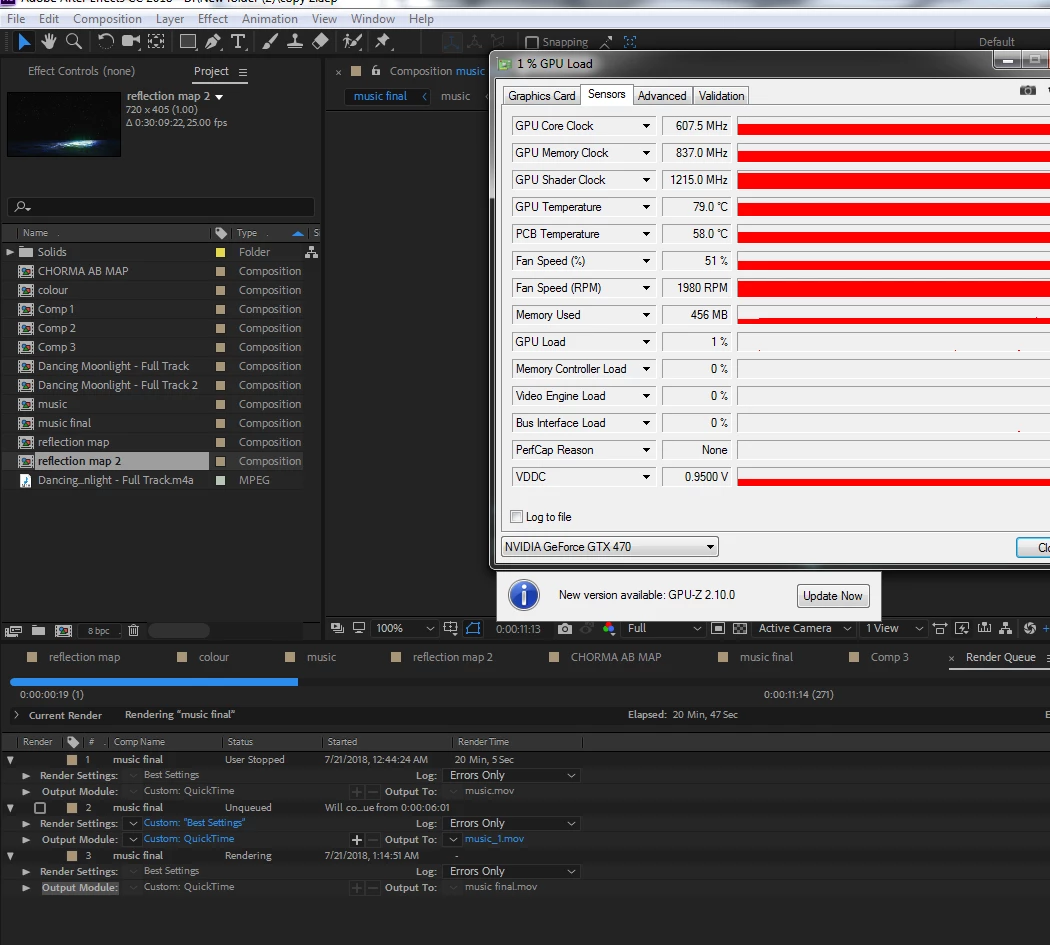Click the Project panel search field
1050x945 pixels.
[161, 206]
